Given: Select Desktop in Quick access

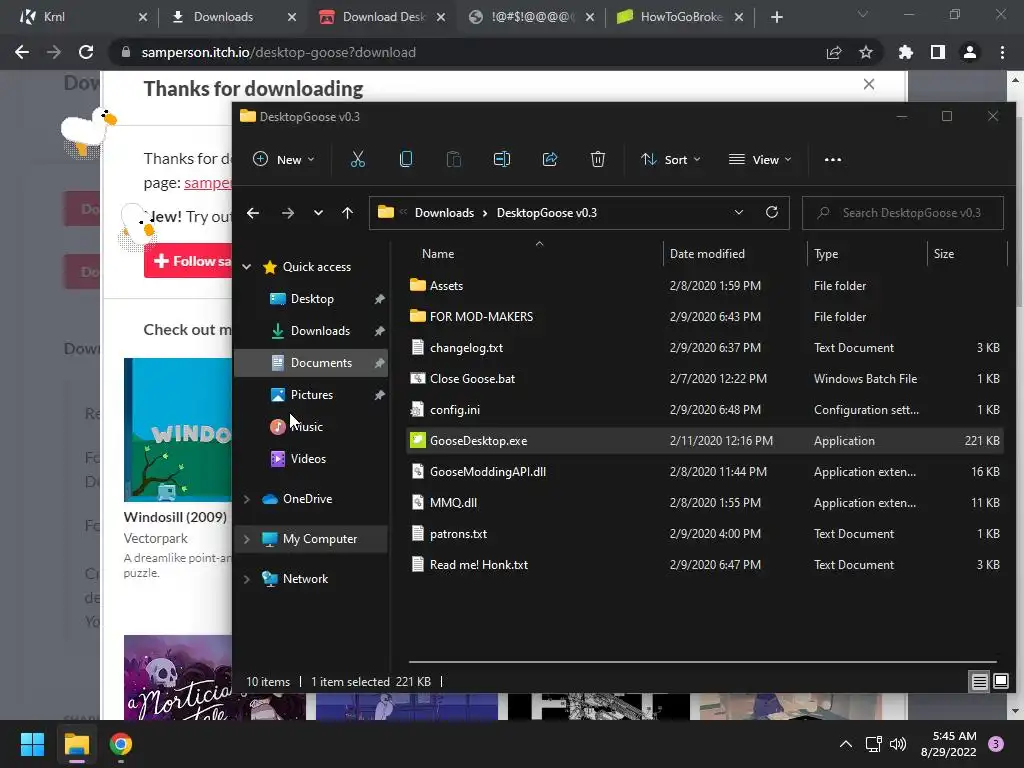Looking at the screenshot, I should [x=312, y=298].
